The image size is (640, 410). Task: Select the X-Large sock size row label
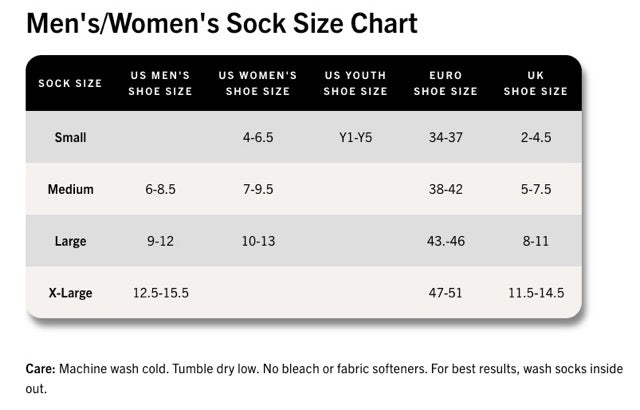pyautogui.click(x=70, y=293)
